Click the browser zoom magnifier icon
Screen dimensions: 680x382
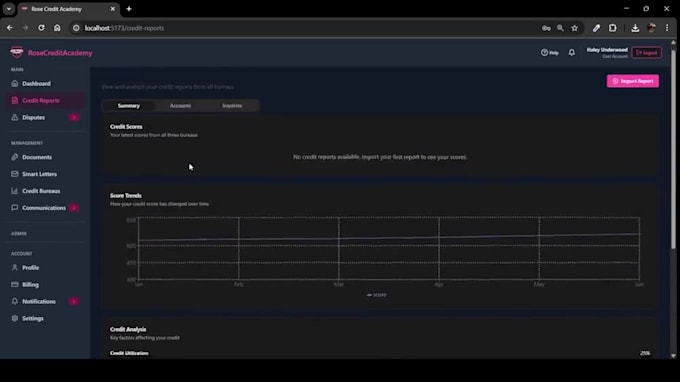coord(560,28)
